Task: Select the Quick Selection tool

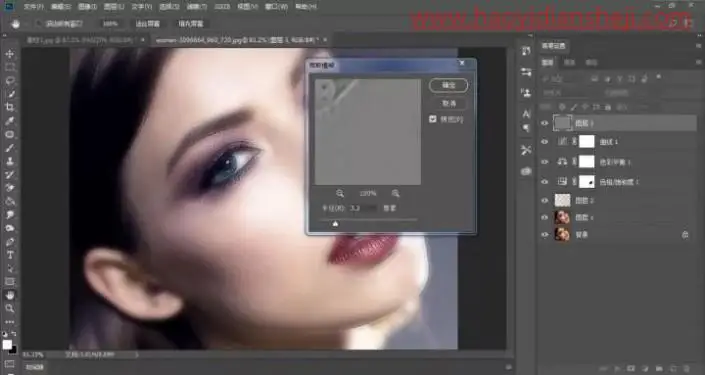Action: tap(9, 94)
